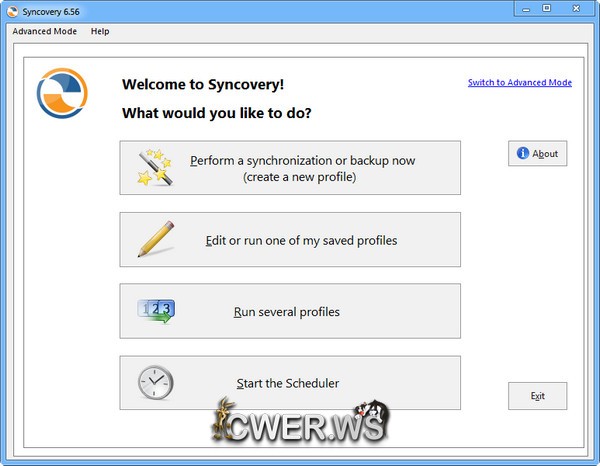600x466 pixels.
Task: Open the Help menu
Action: click(100, 31)
